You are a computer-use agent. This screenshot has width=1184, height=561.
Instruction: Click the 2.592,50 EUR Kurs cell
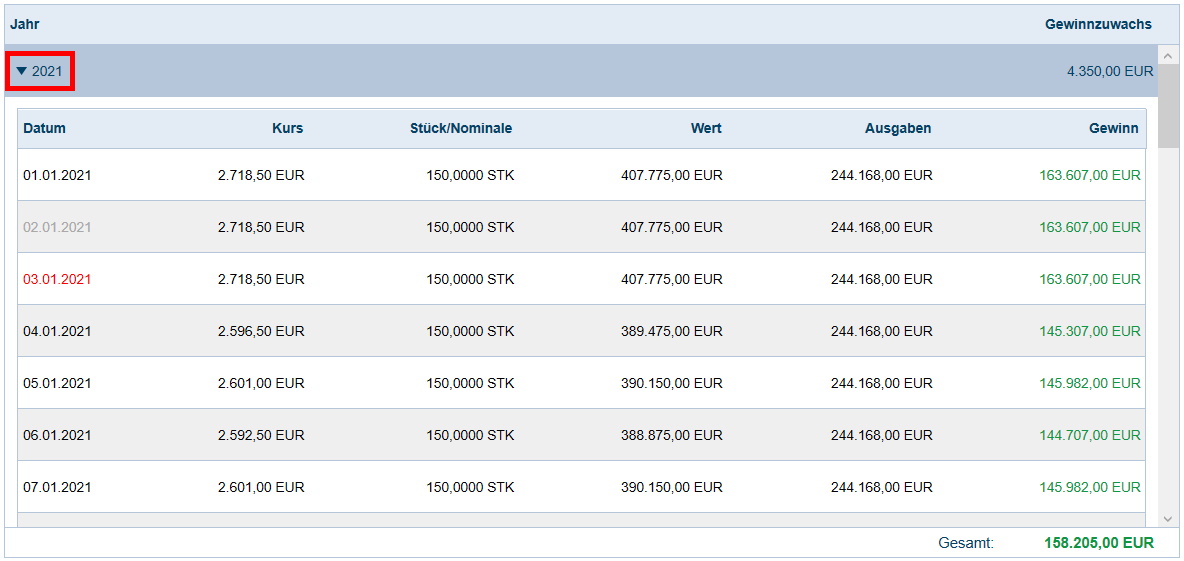click(261, 435)
